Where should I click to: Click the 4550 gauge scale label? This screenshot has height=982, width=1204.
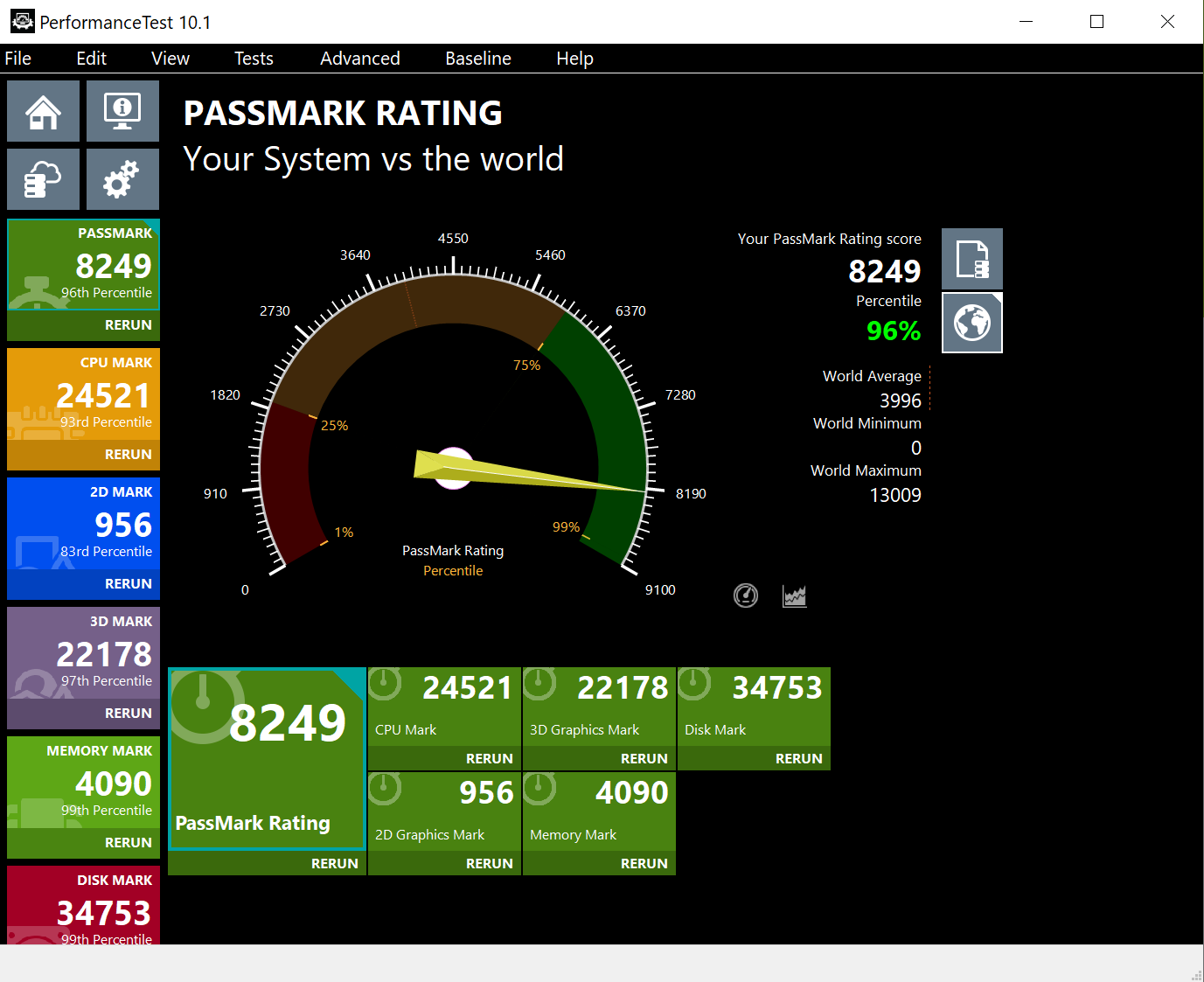coord(453,239)
